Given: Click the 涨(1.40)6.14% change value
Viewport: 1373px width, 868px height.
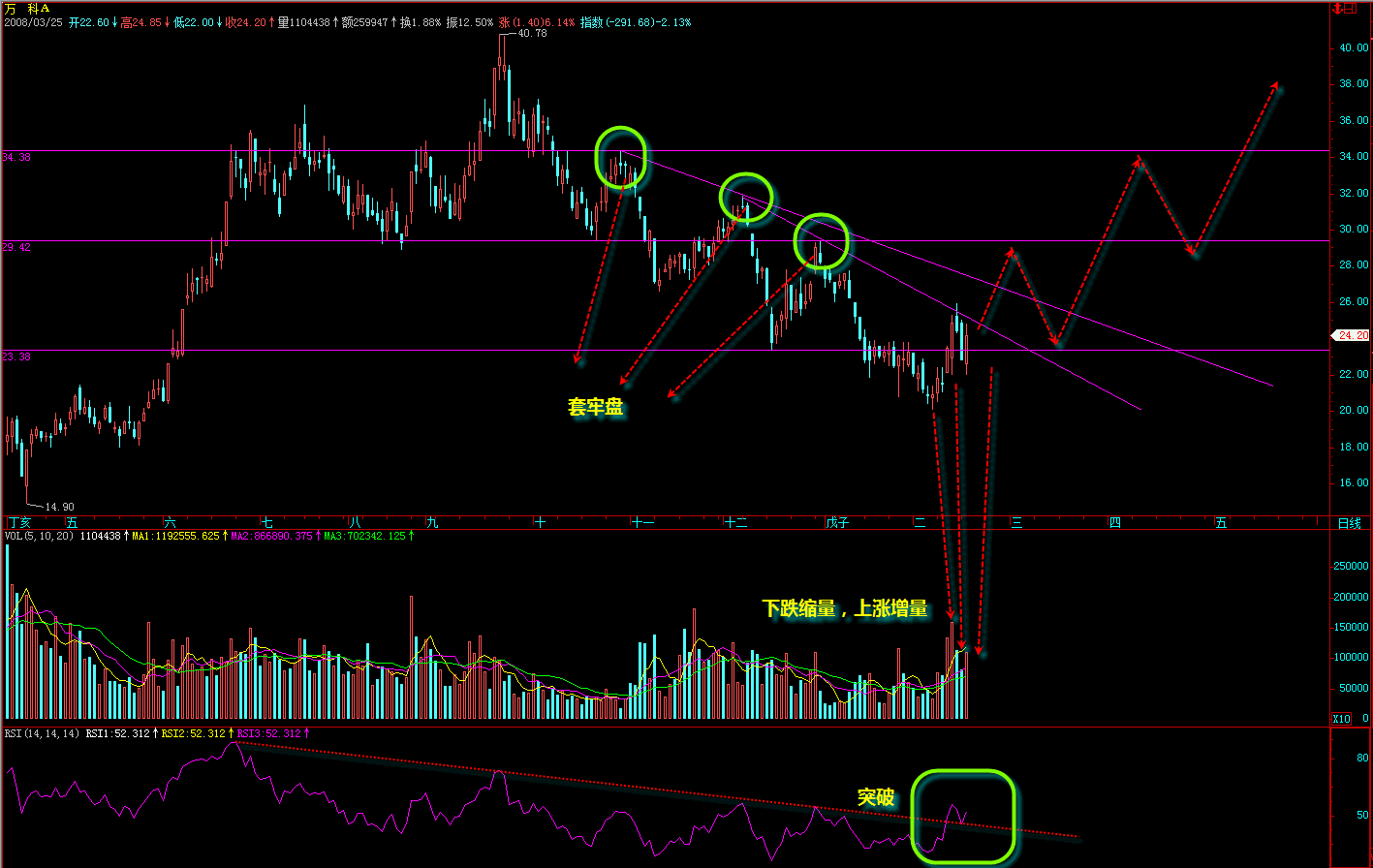Looking at the screenshot, I should tap(537, 21).
